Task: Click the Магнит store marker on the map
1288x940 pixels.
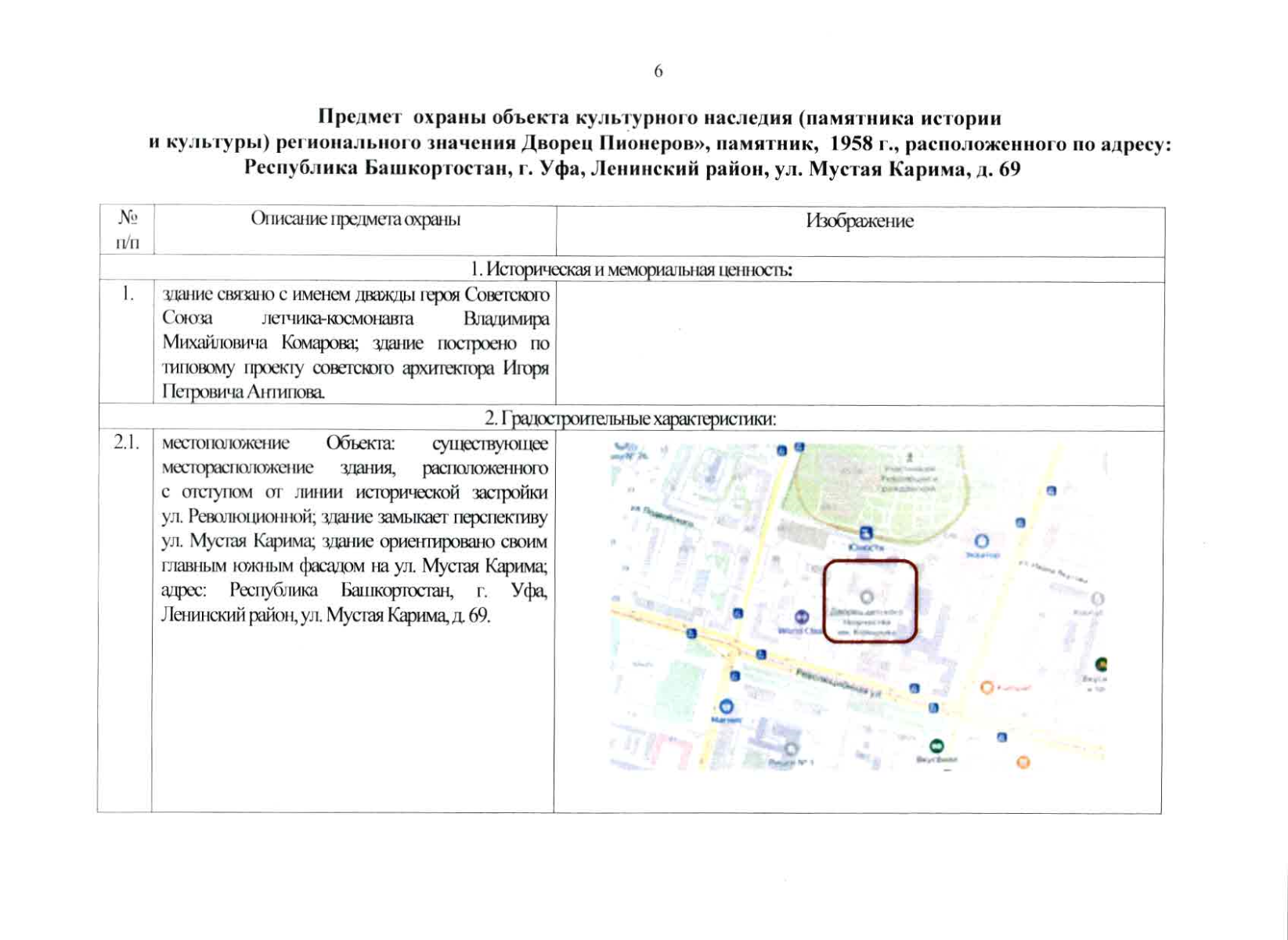Action: tap(727, 706)
